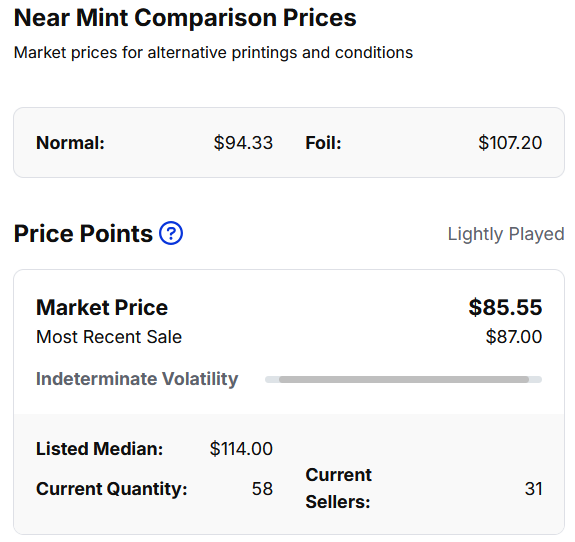This screenshot has height=542, width=575.
Task: Select the Listed Median label
Action: point(99,449)
